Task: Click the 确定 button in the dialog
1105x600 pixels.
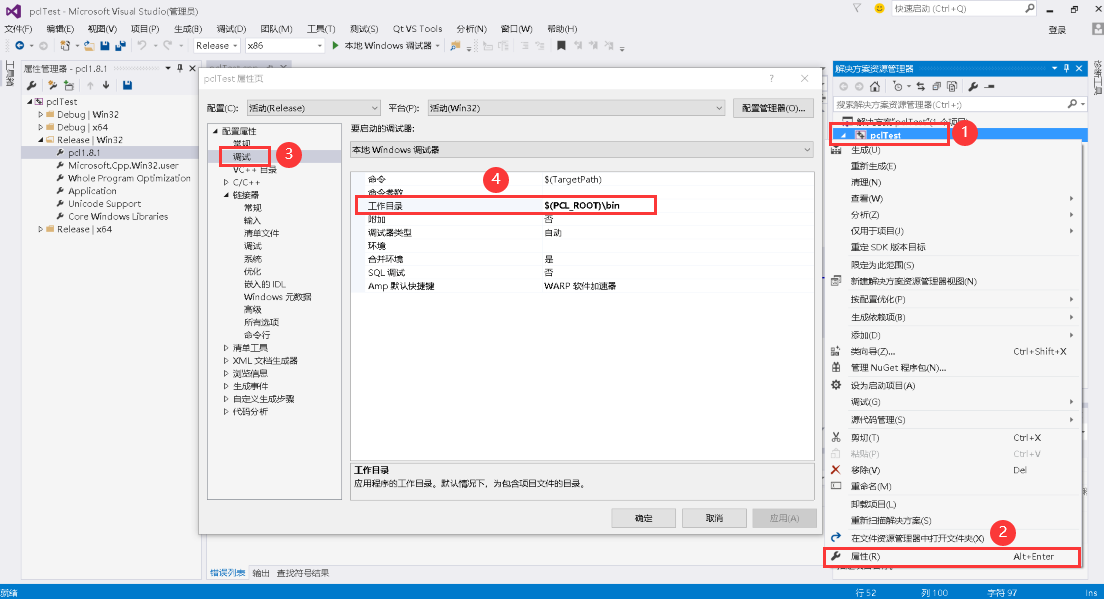Action: (643, 518)
